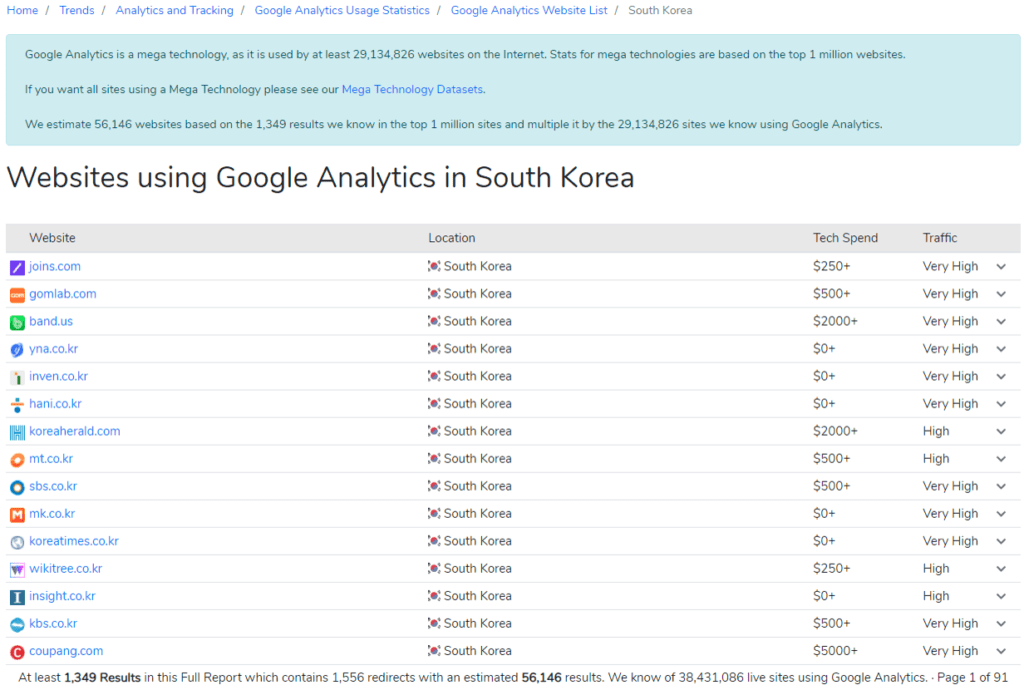Expand the coupang.com row chevron
The width and height of the screenshot is (1024, 690).
click(x=1001, y=651)
